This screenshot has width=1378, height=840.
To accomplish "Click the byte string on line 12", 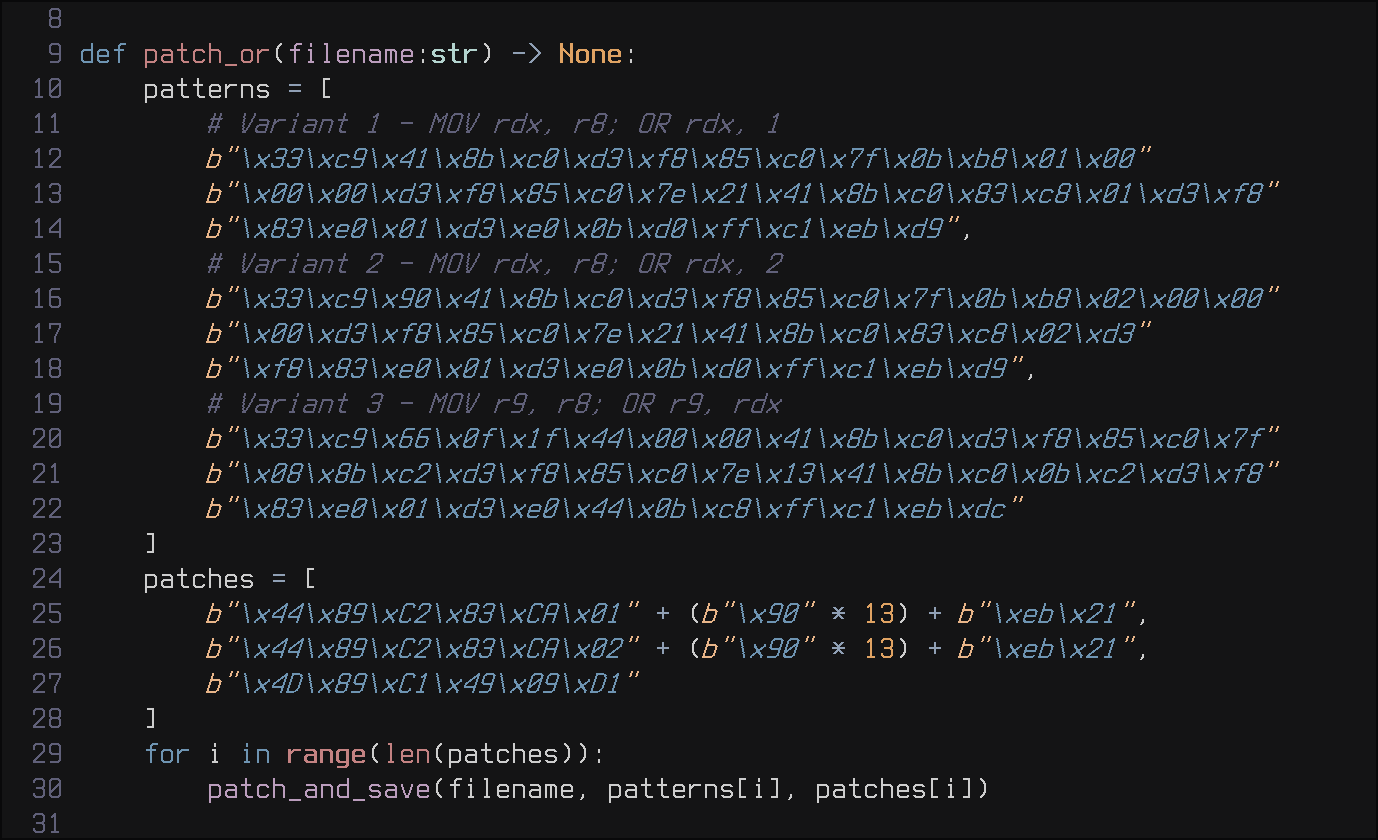I will pyautogui.click(x=678, y=159).
